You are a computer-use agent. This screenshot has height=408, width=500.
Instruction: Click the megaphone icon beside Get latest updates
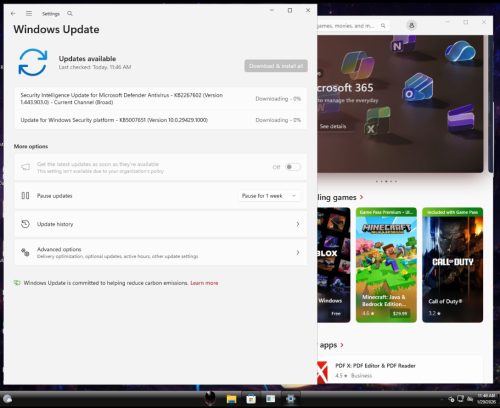click(25, 167)
